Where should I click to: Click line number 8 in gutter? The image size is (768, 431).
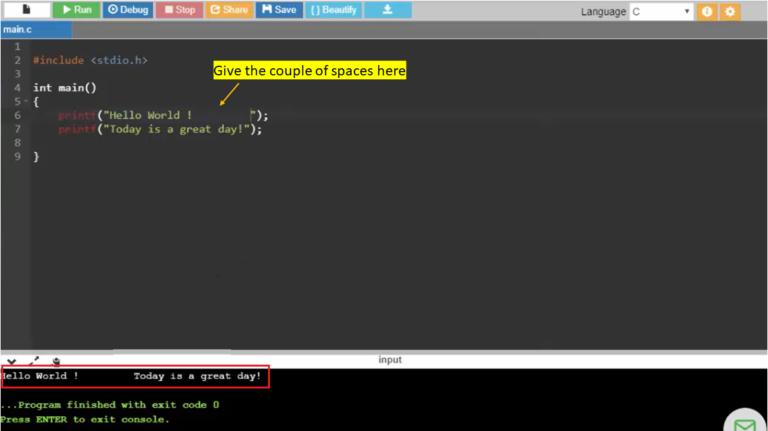pos(18,143)
